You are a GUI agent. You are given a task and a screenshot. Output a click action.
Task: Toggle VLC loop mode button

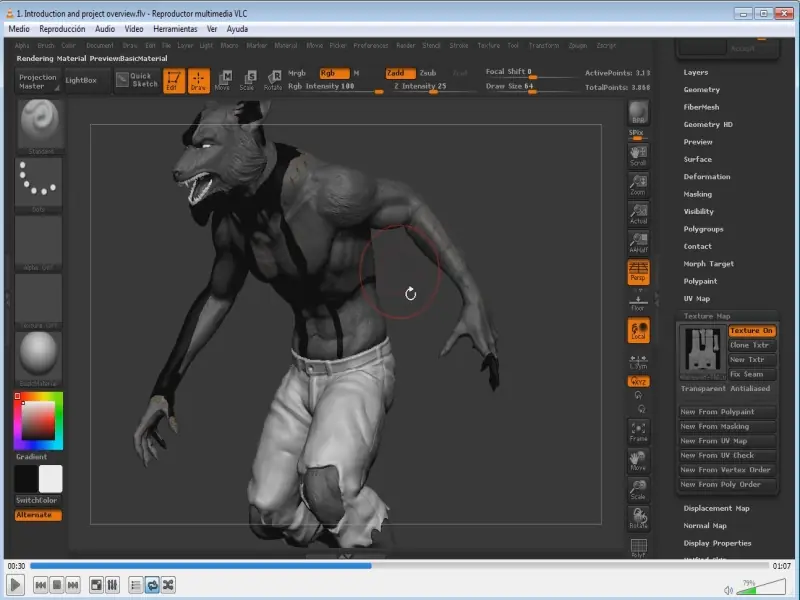point(152,585)
